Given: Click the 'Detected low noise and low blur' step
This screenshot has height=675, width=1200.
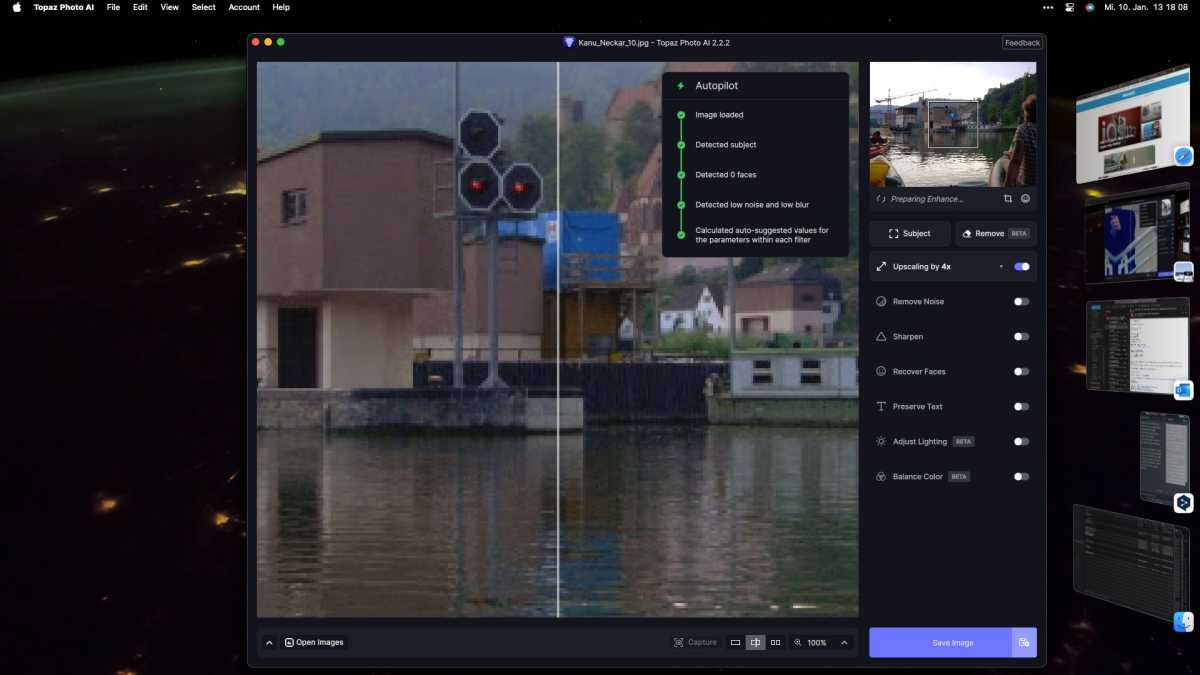Looking at the screenshot, I should click(x=752, y=205).
